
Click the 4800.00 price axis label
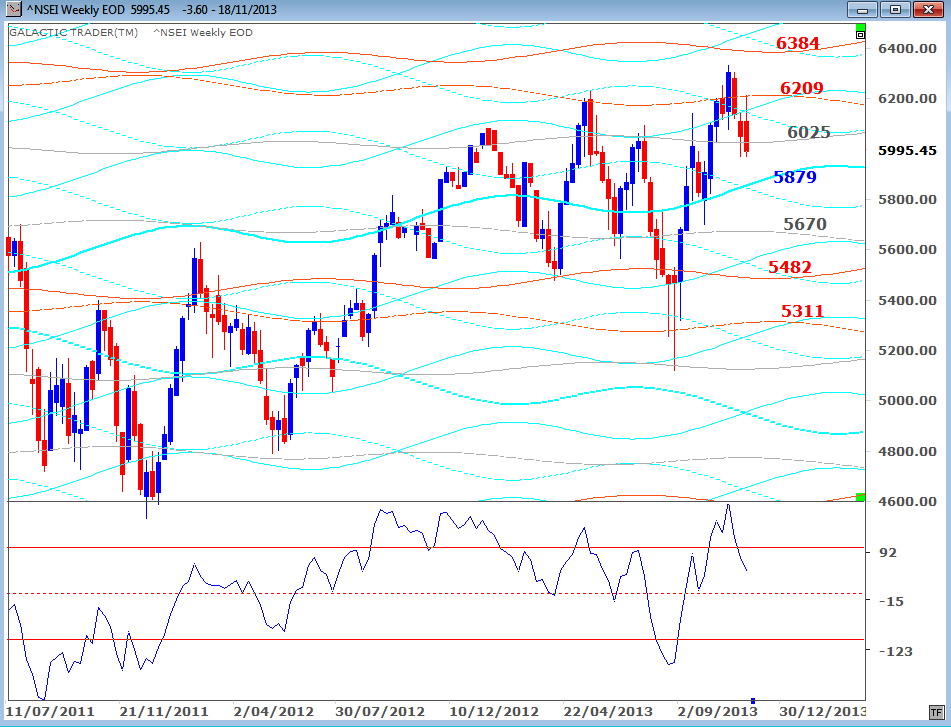click(907, 451)
